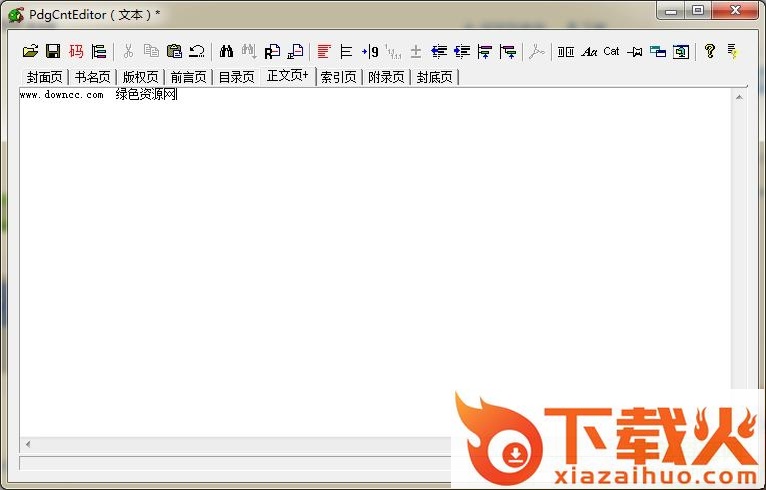This screenshot has width=766, height=490.
Task: Click the lightning list icon at toolbar end
Action: click(733, 51)
